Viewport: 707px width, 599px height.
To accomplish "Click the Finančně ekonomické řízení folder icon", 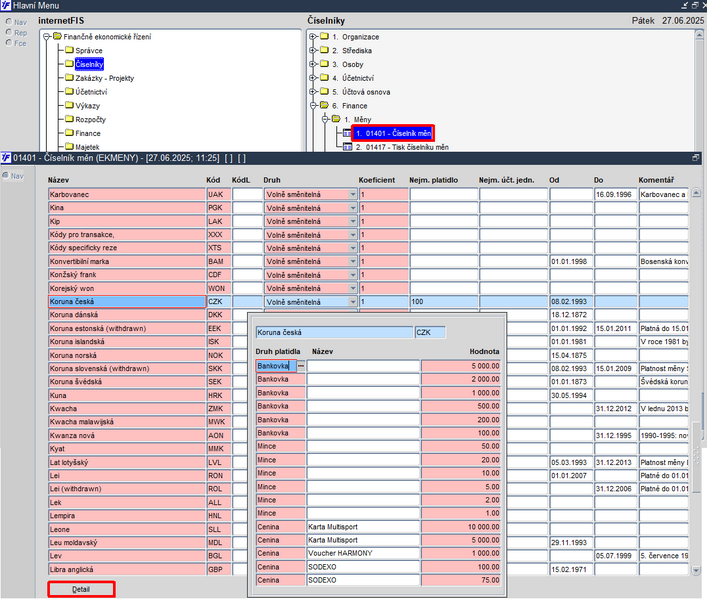I will (x=57, y=36).
